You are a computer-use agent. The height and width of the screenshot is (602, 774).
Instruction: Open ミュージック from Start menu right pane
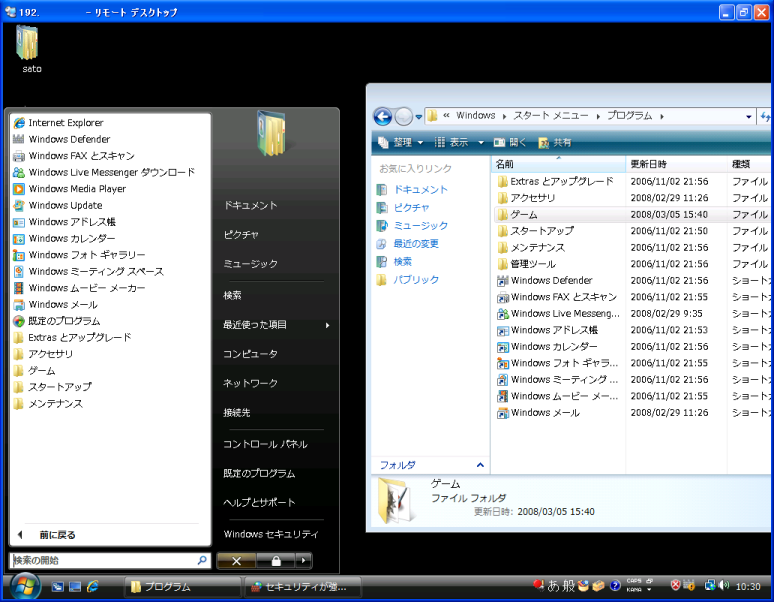250,264
